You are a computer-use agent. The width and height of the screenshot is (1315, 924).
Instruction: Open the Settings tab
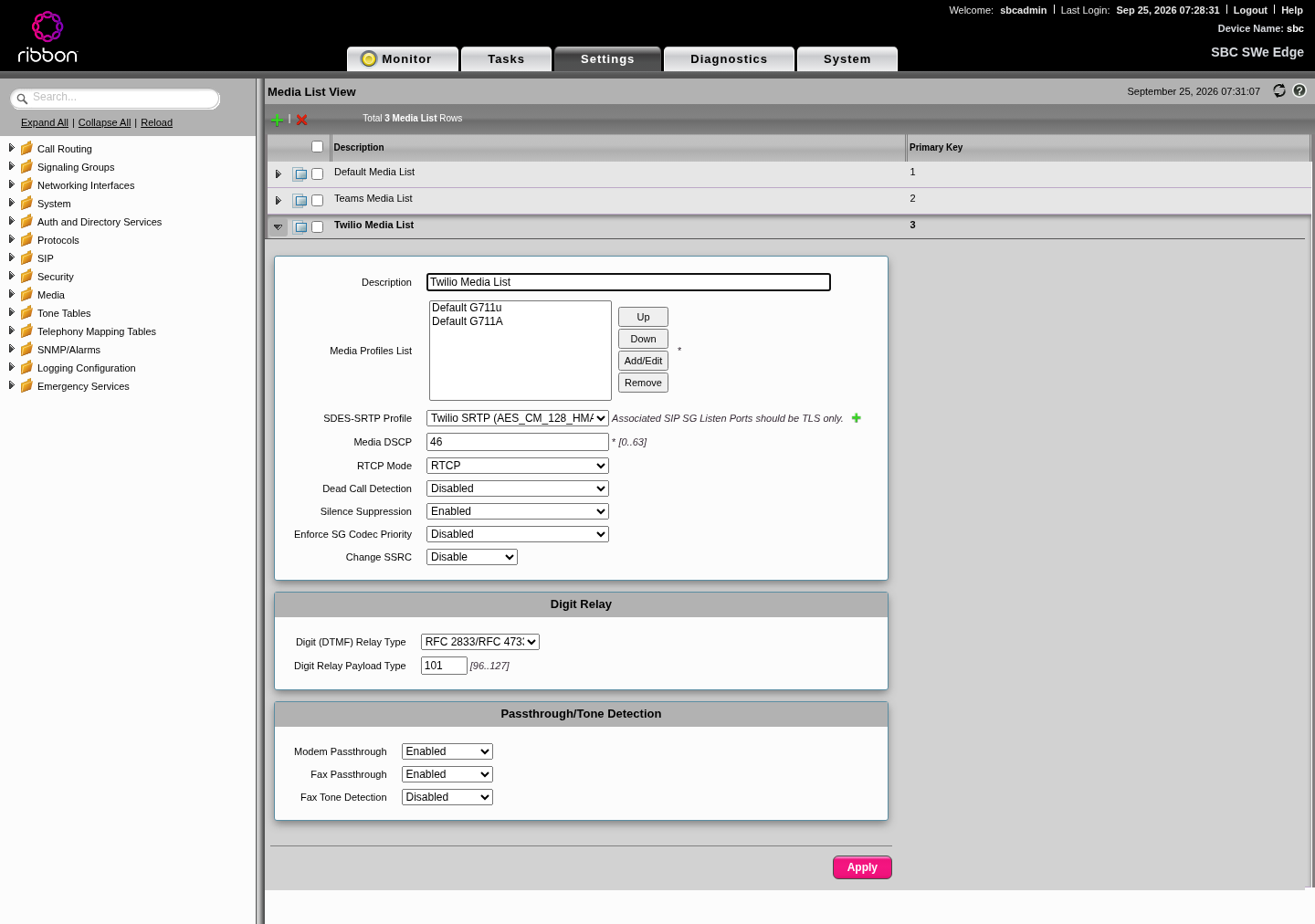tap(607, 58)
